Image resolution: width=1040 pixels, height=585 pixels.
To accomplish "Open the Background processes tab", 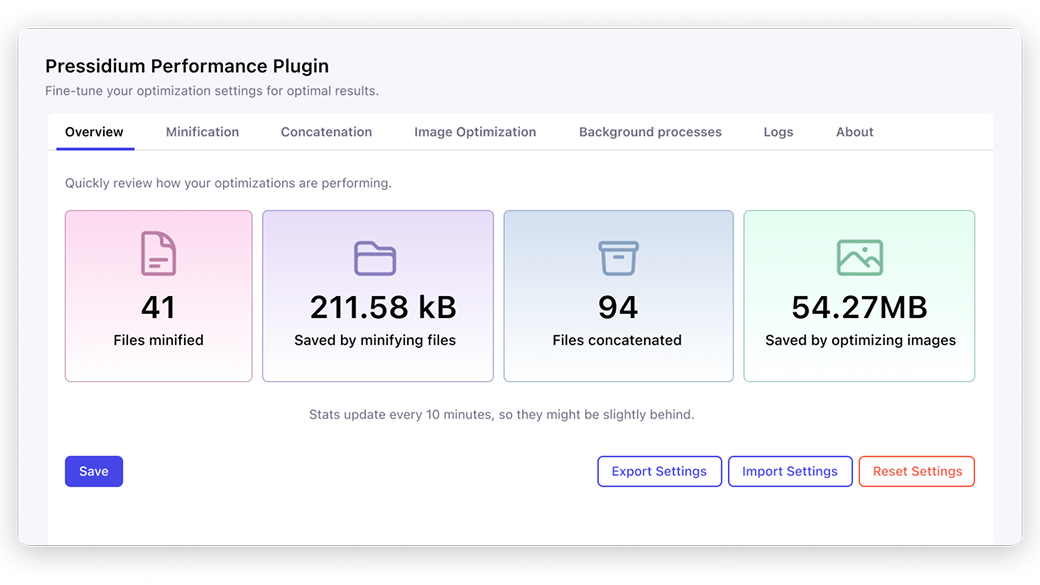I will coord(650,131).
